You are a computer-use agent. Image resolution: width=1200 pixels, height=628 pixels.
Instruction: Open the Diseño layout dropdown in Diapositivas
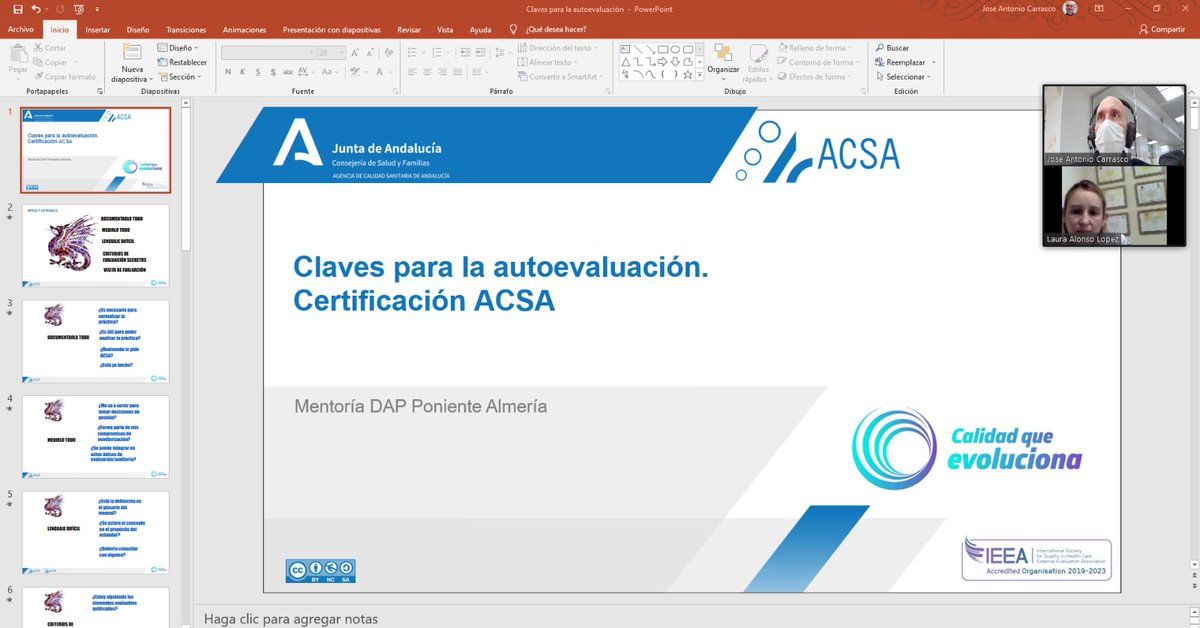[x=178, y=48]
